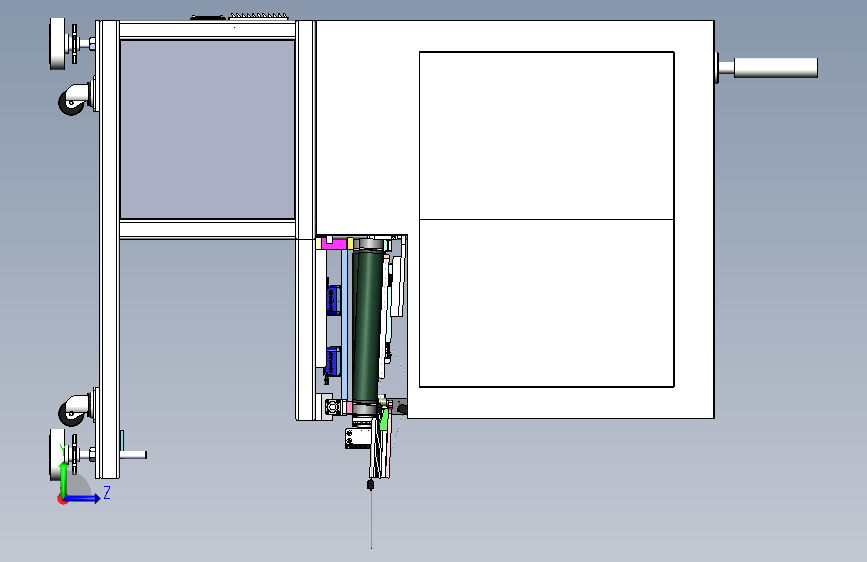The image size is (867, 562).
Task: Click the red origin point of the triad
Action: click(x=62, y=499)
